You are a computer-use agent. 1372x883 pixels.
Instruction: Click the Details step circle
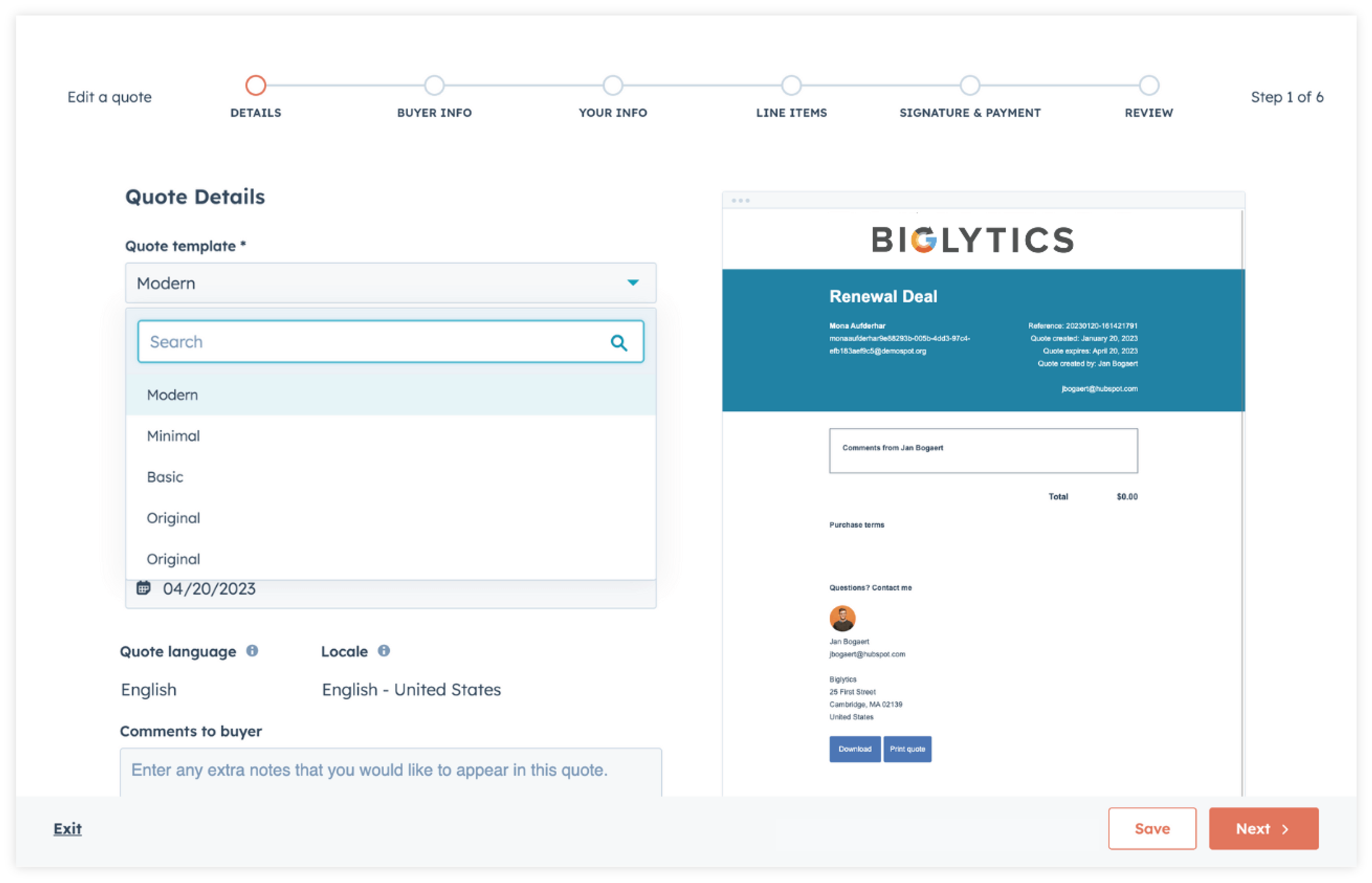256,86
